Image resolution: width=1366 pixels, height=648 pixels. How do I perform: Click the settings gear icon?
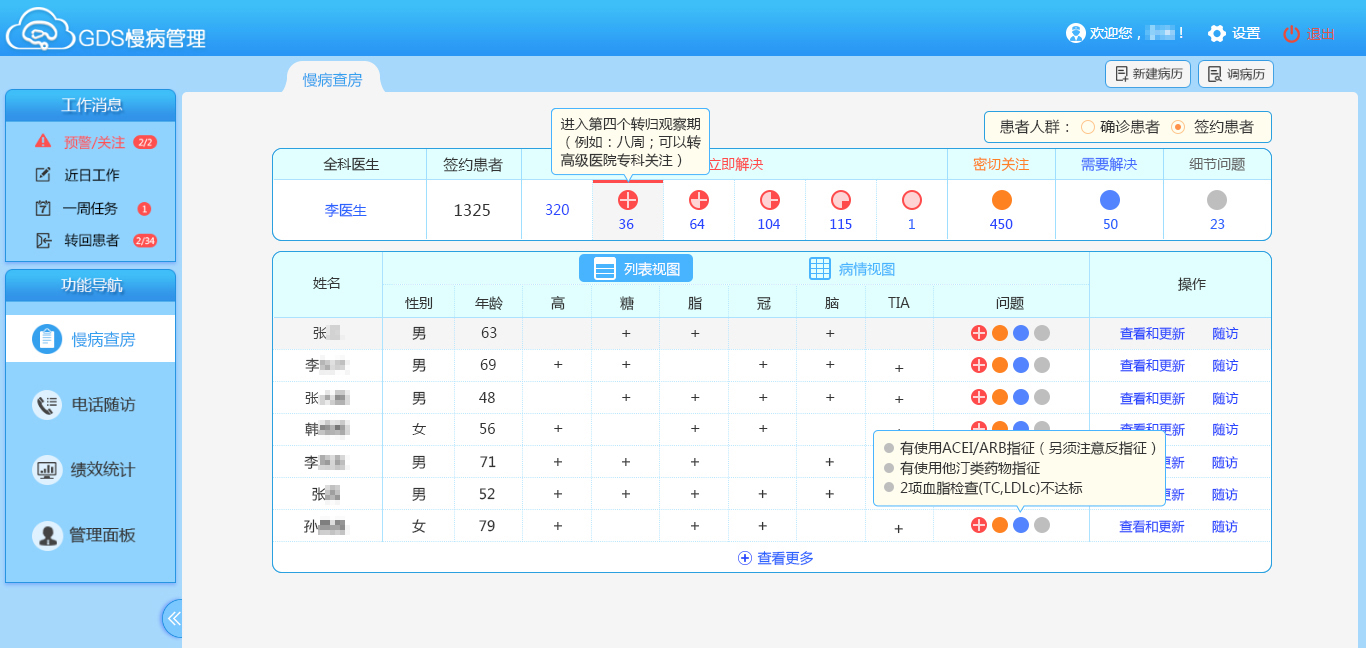tap(1216, 33)
